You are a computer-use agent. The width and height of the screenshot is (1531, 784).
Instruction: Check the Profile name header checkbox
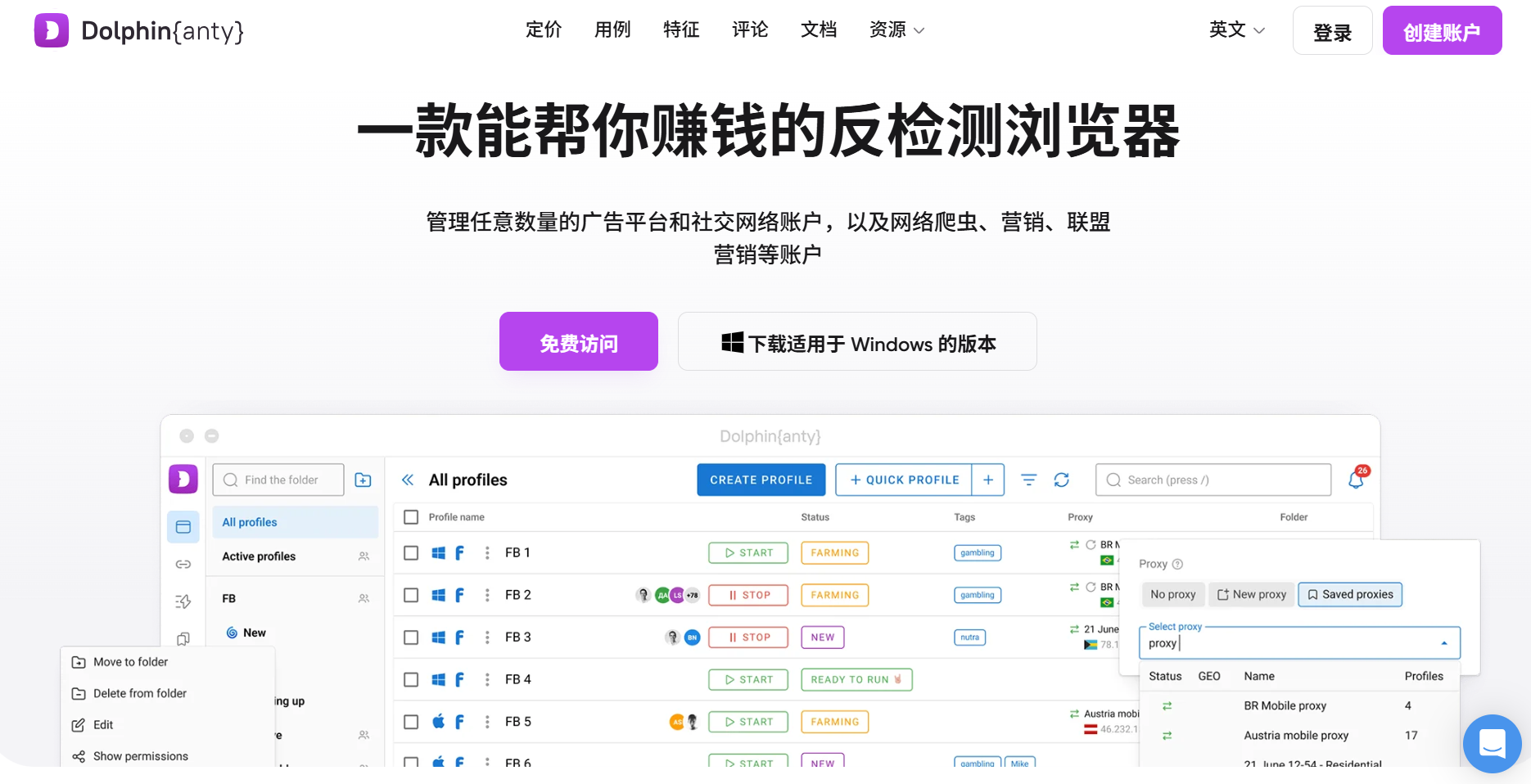[411, 516]
